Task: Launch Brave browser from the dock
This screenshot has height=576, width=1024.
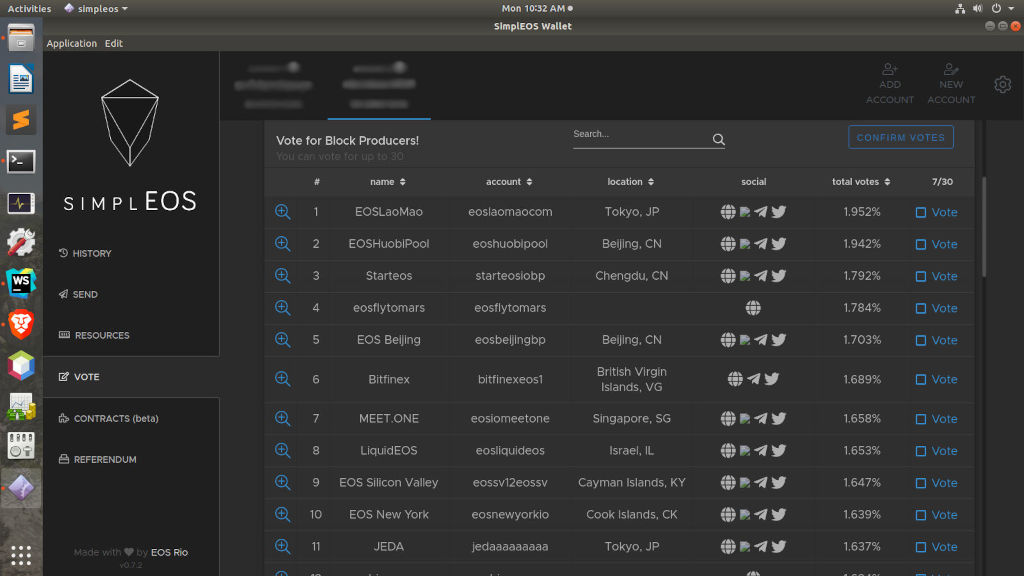Action: [21, 323]
